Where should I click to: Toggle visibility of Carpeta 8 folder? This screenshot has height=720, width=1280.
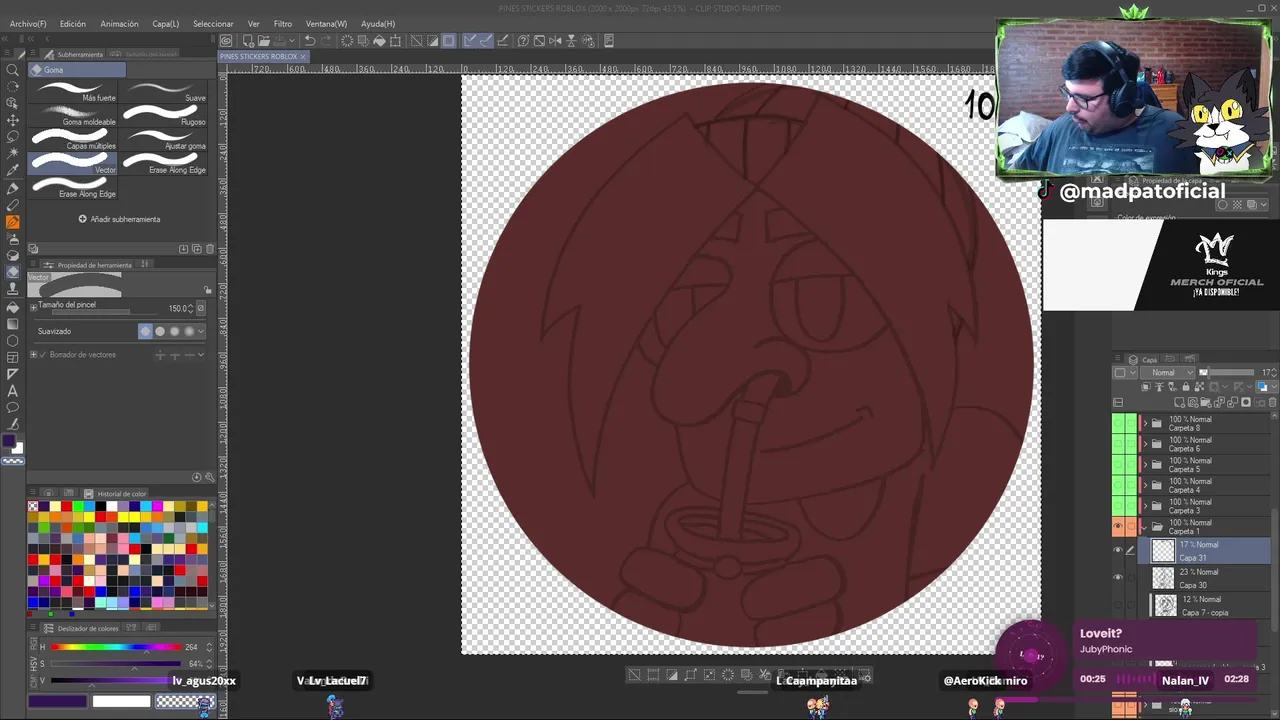click(1118, 424)
